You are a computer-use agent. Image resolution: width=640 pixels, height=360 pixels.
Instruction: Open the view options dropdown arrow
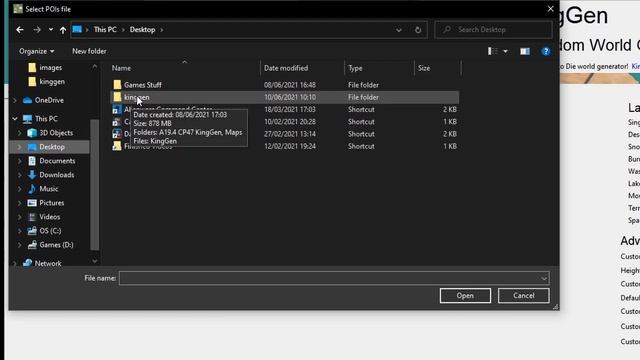point(505,51)
